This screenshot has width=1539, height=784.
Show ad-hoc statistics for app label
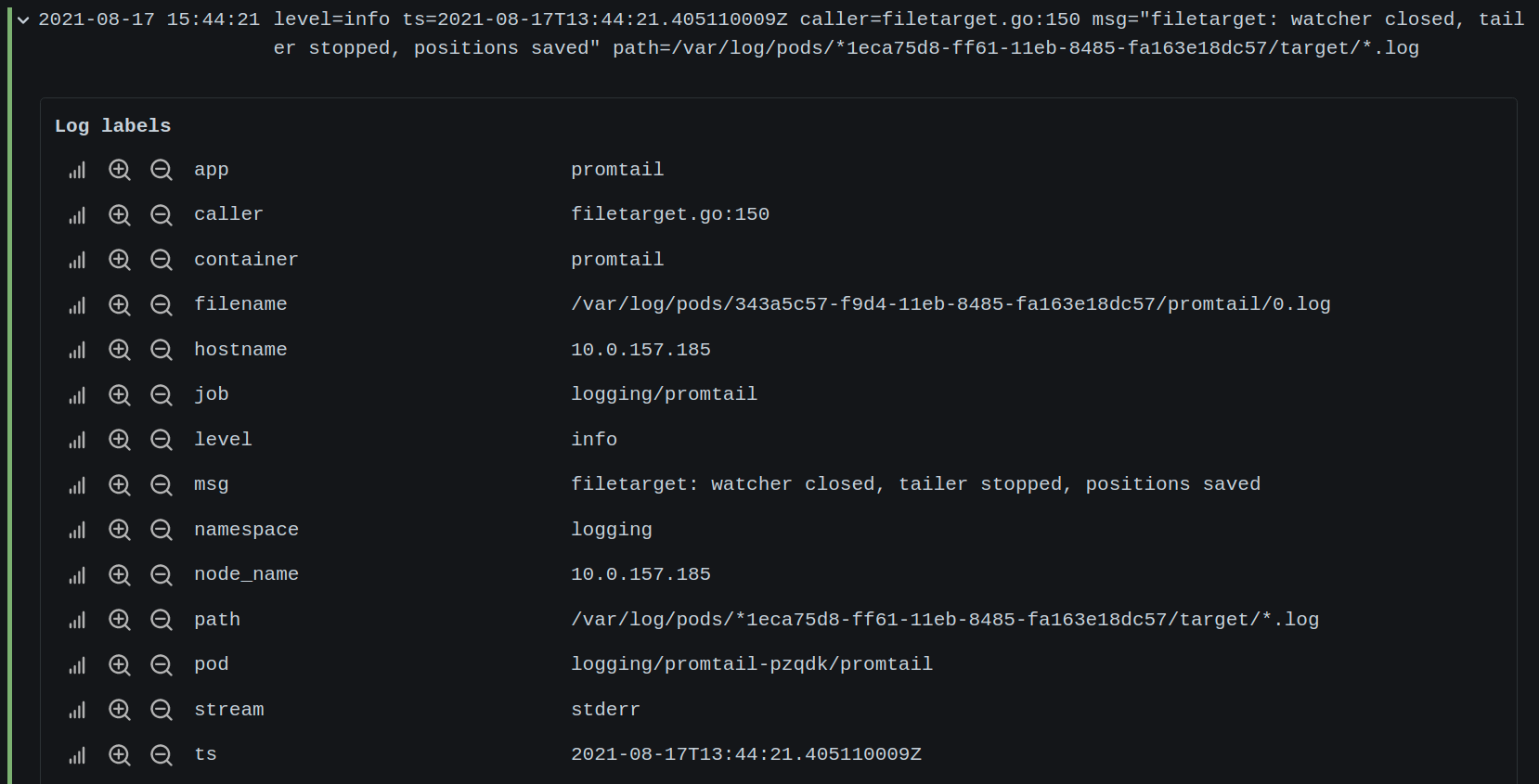(x=77, y=170)
